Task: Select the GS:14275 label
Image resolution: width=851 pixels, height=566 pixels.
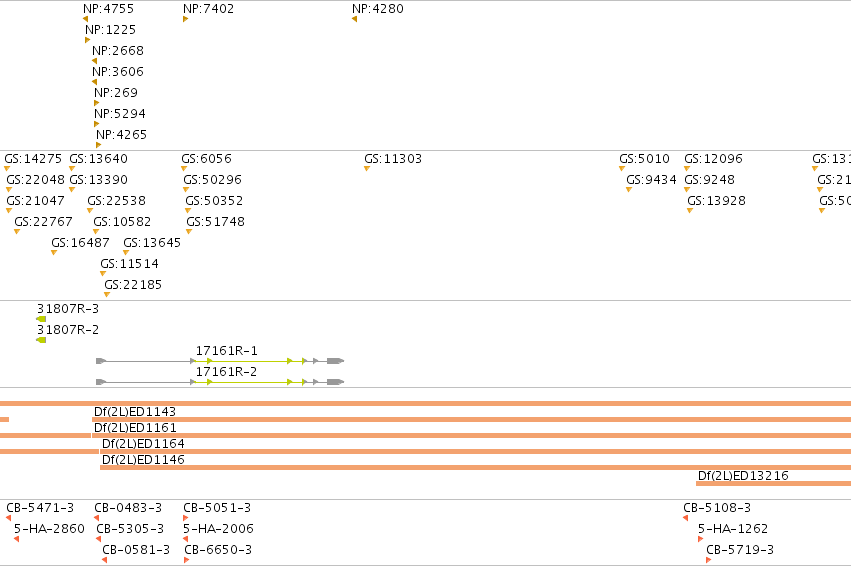Action: [x=33, y=159]
